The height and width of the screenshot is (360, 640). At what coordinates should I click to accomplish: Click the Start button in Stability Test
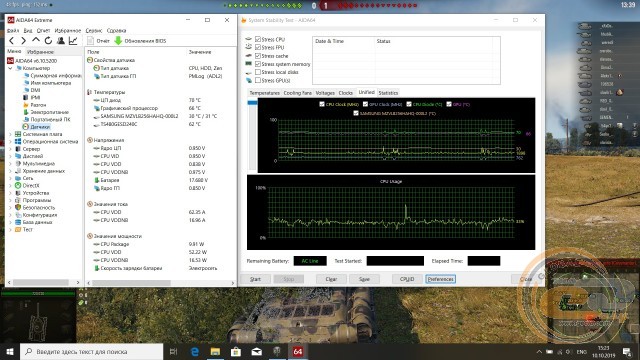(x=255, y=279)
